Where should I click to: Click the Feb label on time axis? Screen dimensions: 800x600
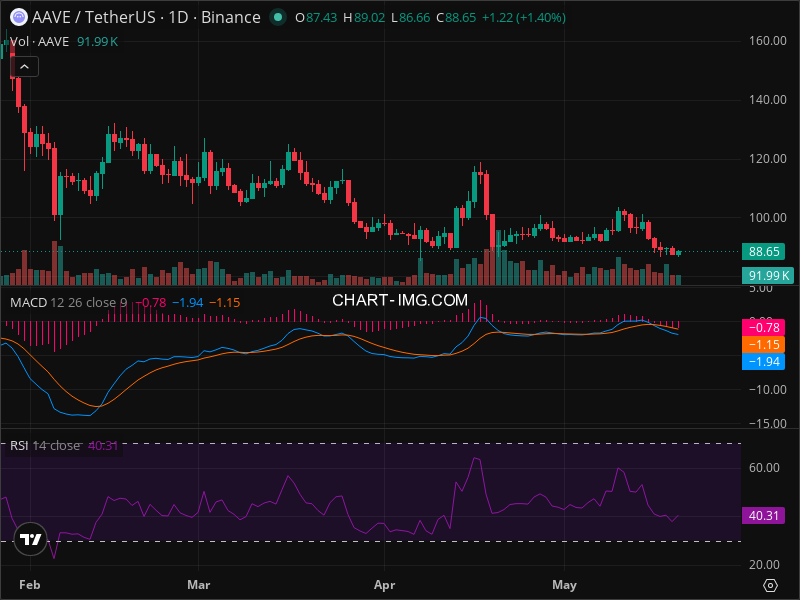coord(30,585)
